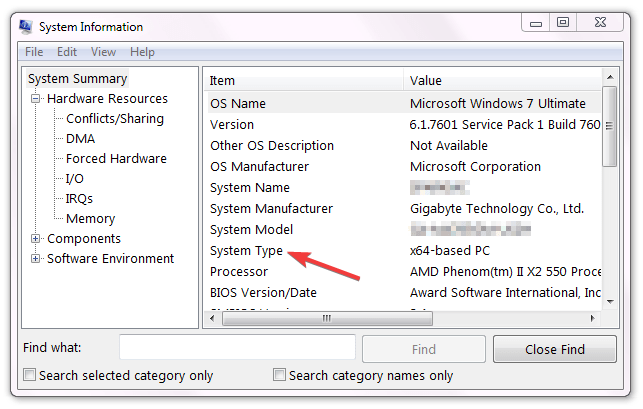Click the vertical scrollbar up arrow
The width and height of the screenshot is (643, 409).
pos(610,78)
